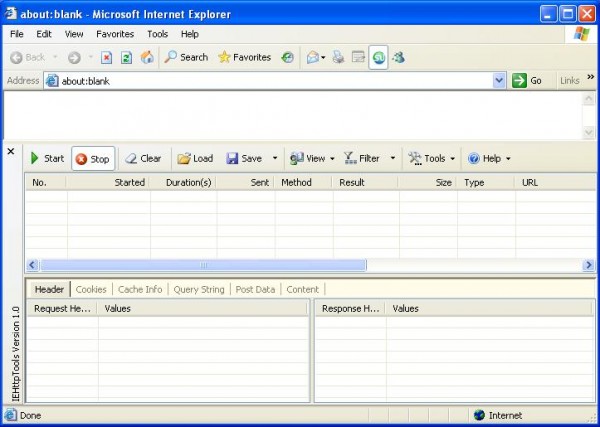Click the IE Stop loading icon
This screenshot has width=600, height=427.
[x=107, y=57]
